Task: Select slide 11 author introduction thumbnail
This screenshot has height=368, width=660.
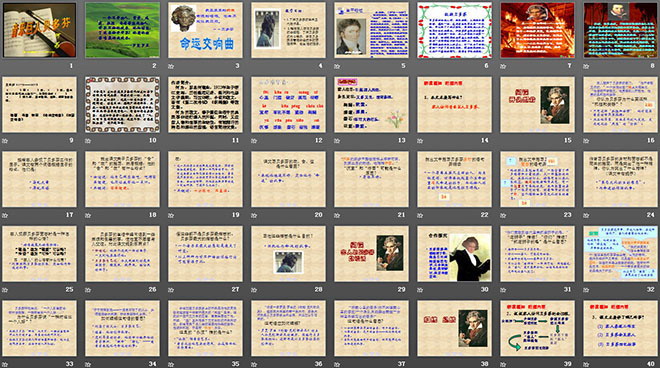Action: click(x=205, y=104)
